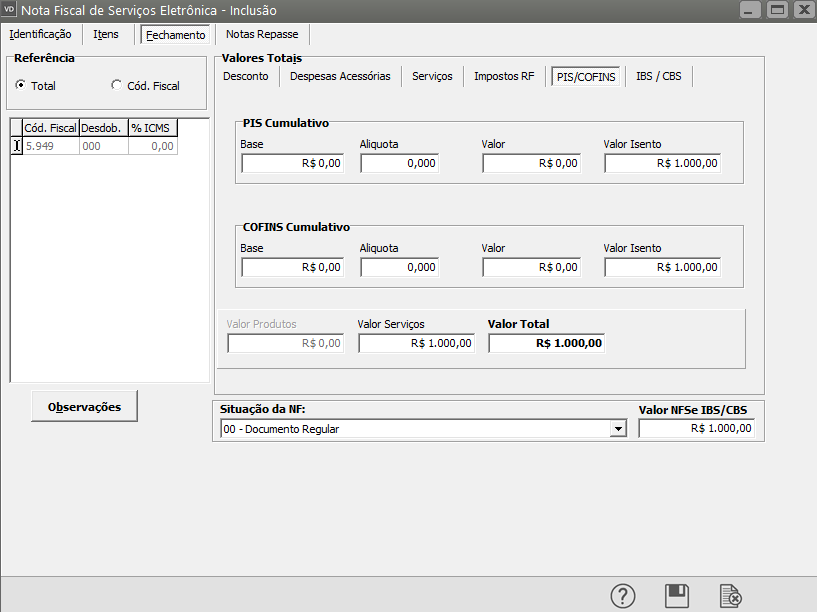
Task: Open the Desconto tab
Action: point(246,76)
